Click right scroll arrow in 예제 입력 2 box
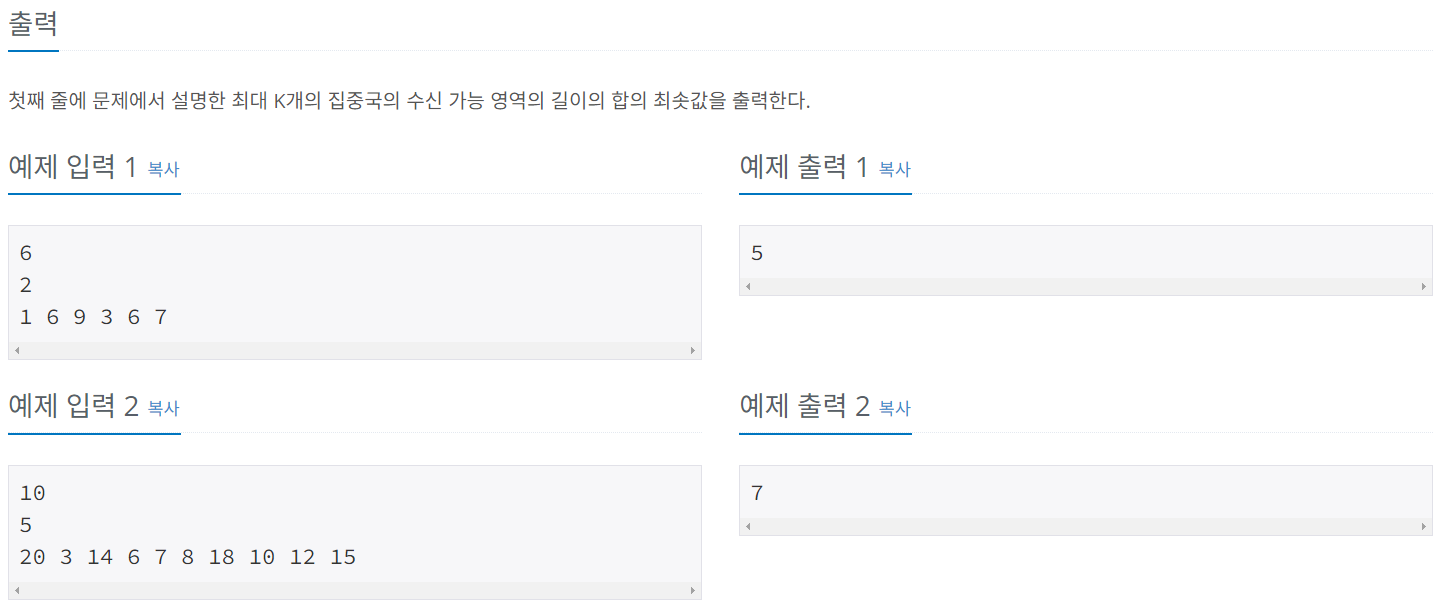This screenshot has height=607, width=1447. (x=693, y=591)
